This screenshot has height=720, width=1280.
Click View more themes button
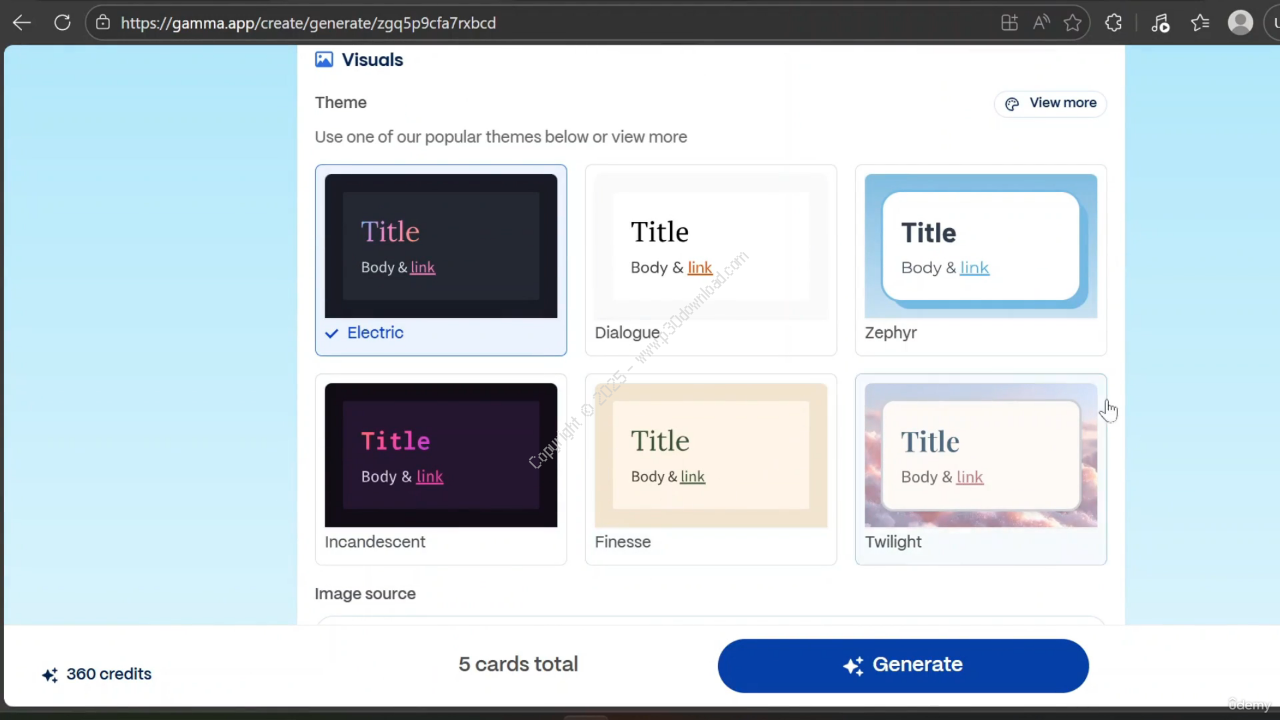point(1050,103)
